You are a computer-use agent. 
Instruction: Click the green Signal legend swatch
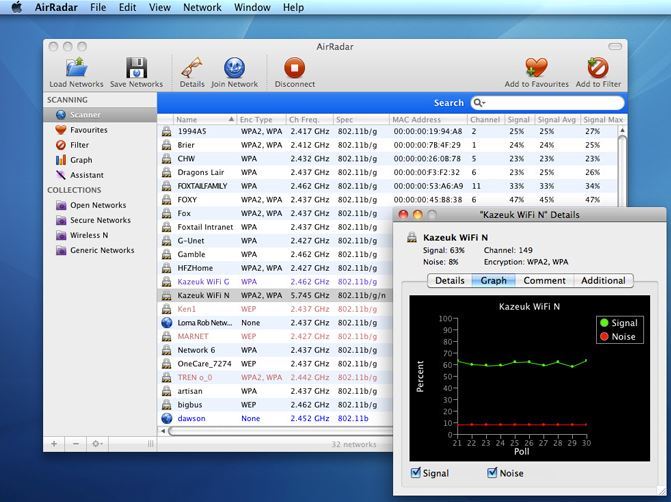[604, 323]
